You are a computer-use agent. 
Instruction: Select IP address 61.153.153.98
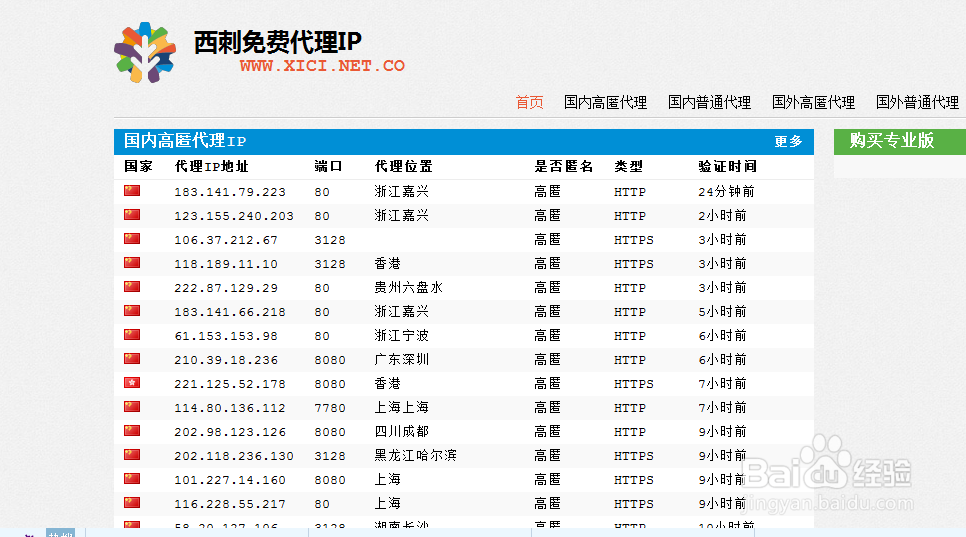(226, 336)
